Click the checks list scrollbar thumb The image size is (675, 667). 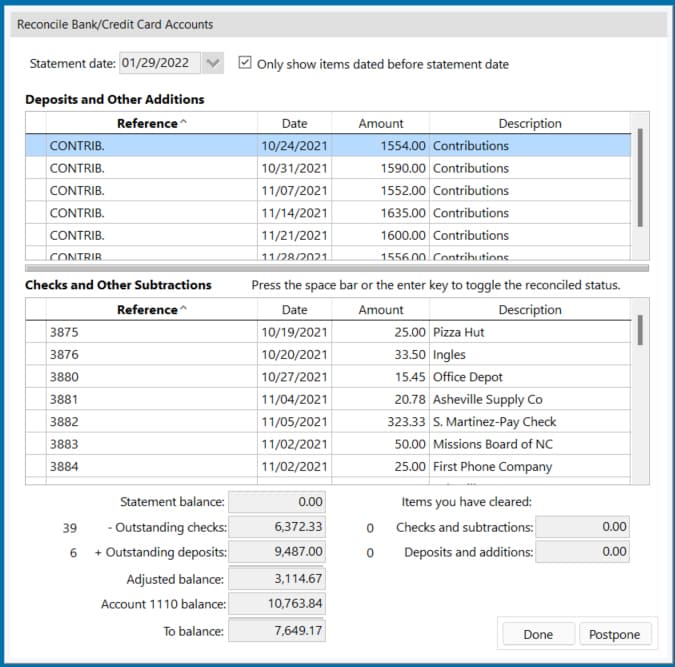point(639,329)
